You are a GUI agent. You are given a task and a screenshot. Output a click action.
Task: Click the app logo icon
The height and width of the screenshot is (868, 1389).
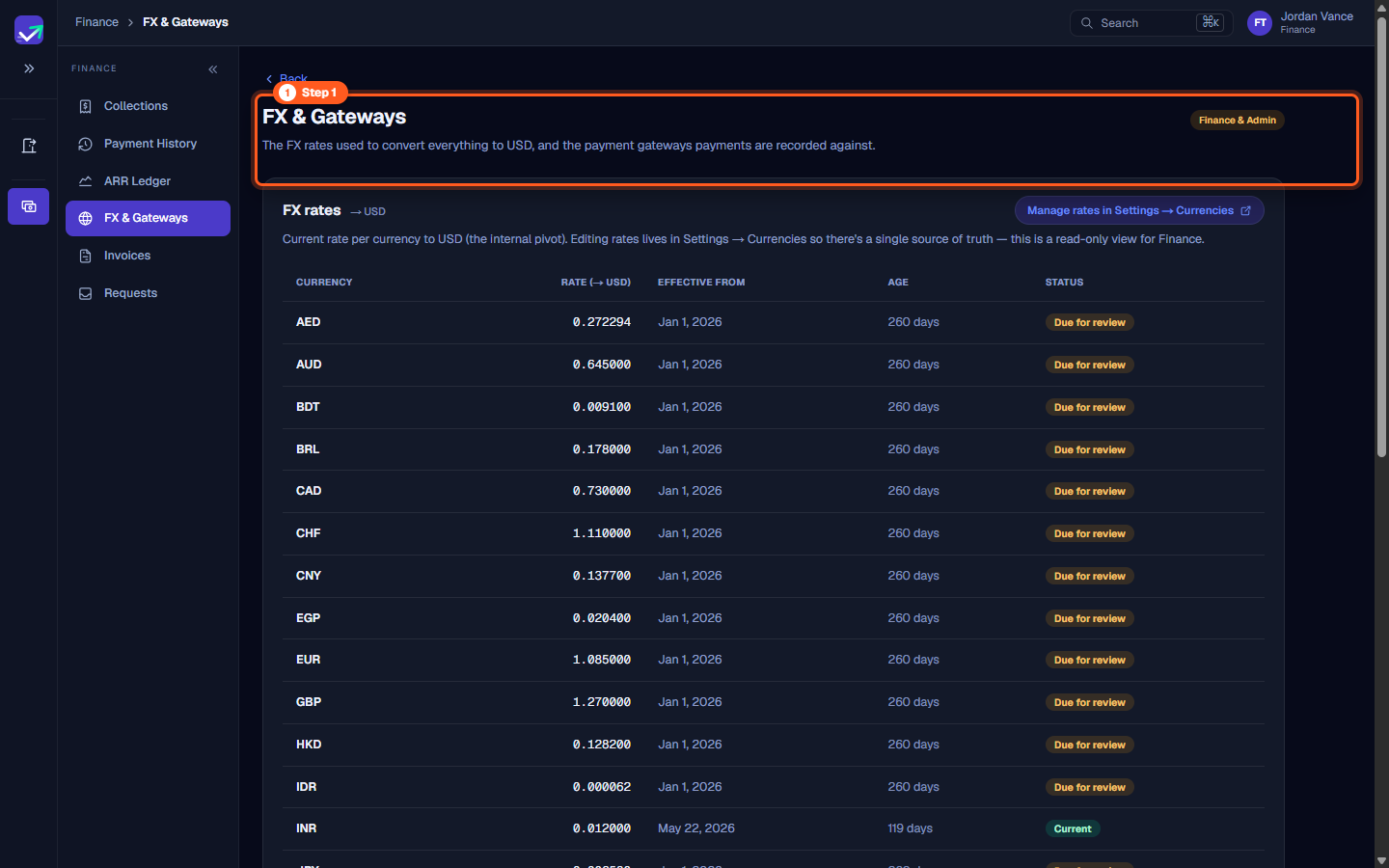[x=29, y=30]
